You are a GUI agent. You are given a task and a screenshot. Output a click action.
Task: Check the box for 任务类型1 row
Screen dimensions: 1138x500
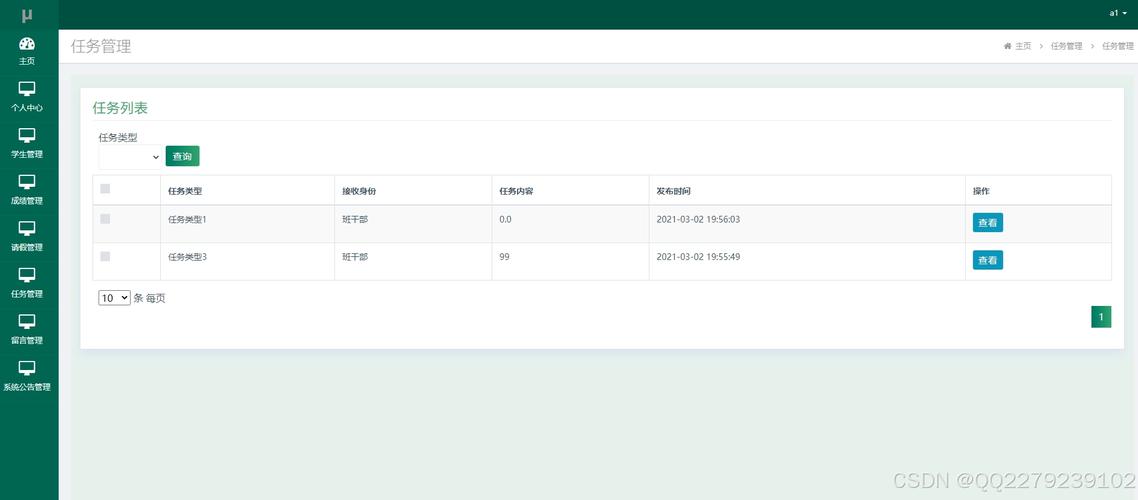[x=105, y=219]
